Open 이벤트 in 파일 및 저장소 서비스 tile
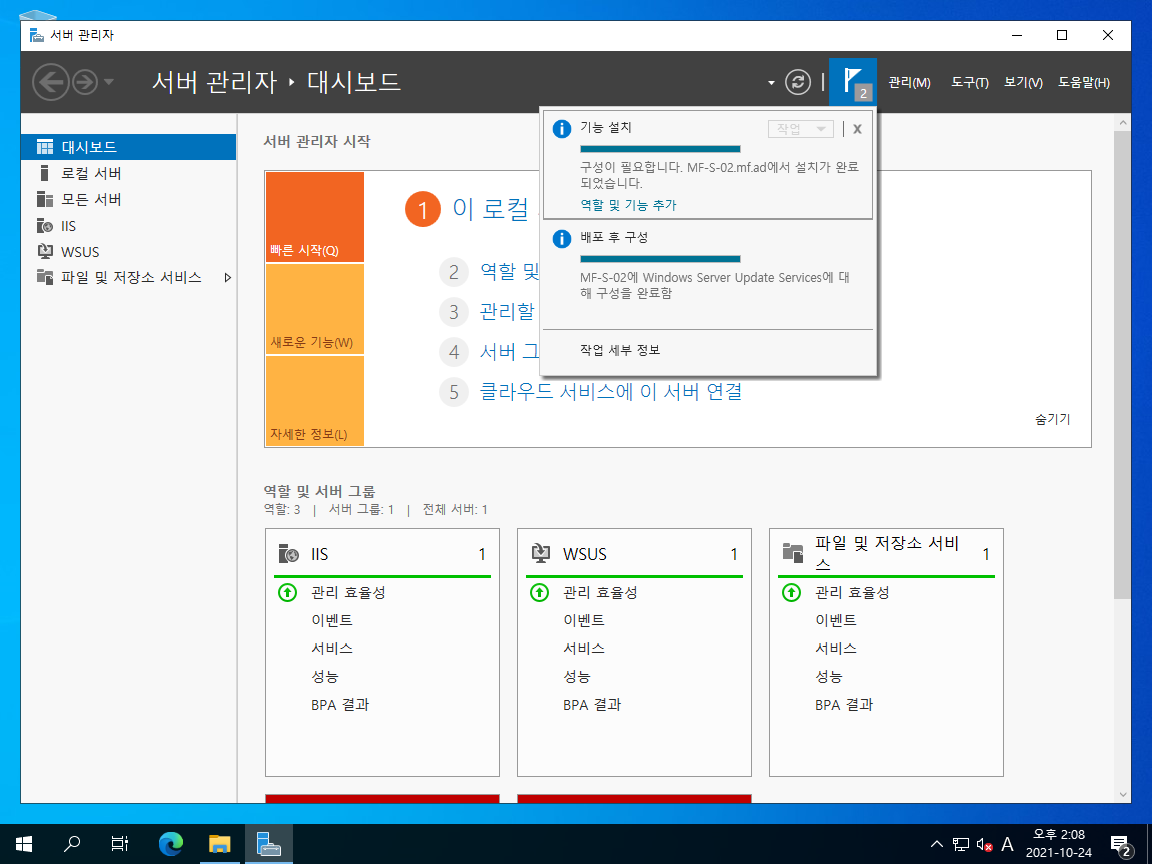Screen dimensions: 1152x864 [x=835, y=620]
